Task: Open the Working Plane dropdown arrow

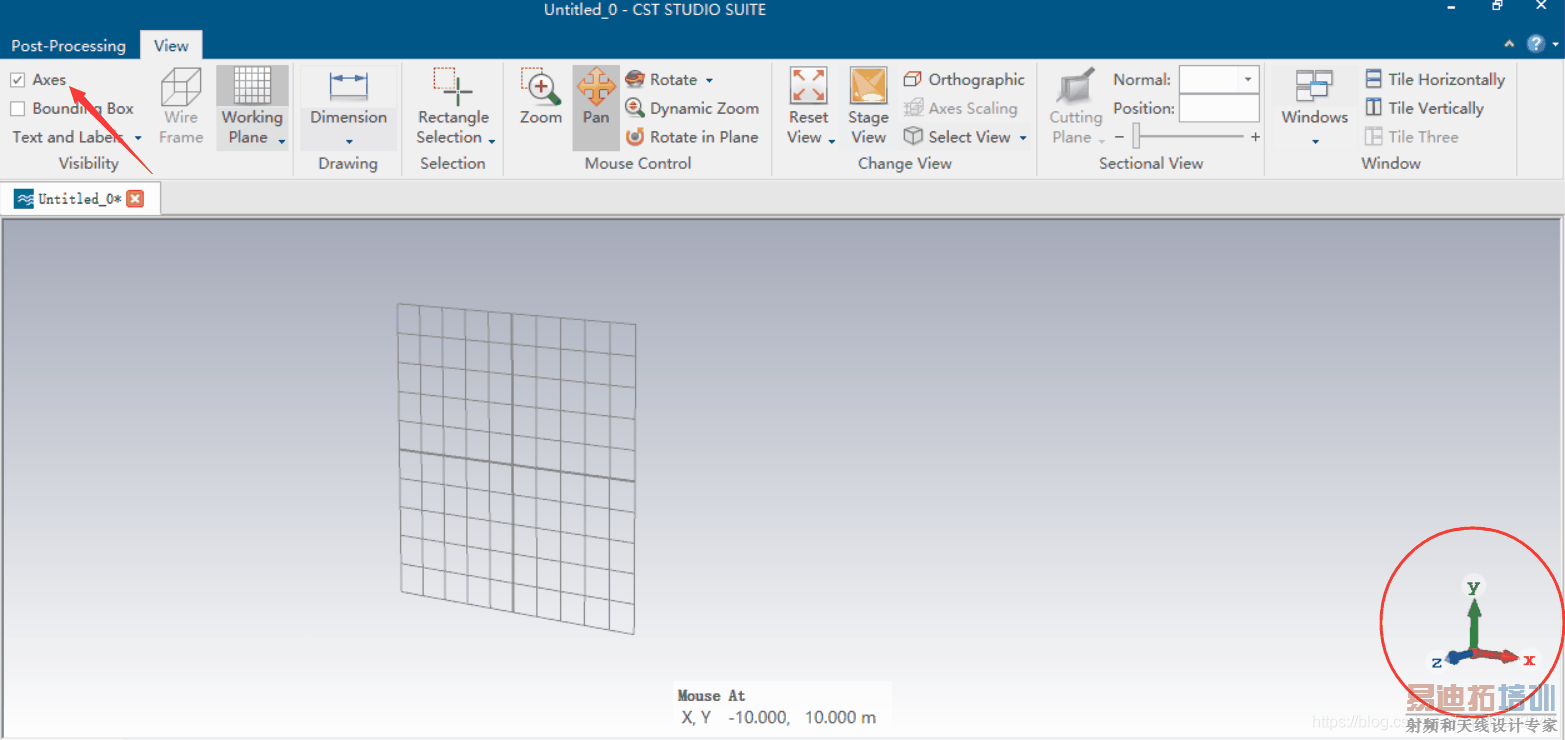Action: pos(282,142)
